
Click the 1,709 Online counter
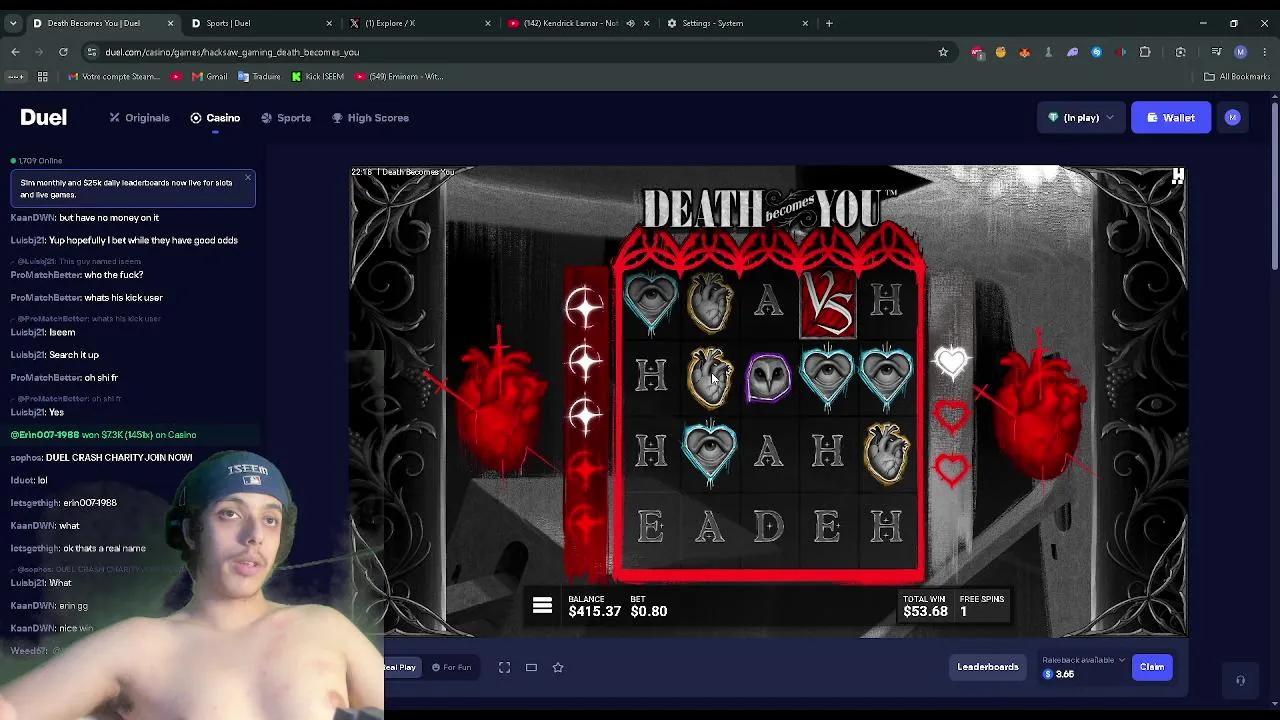(37, 161)
